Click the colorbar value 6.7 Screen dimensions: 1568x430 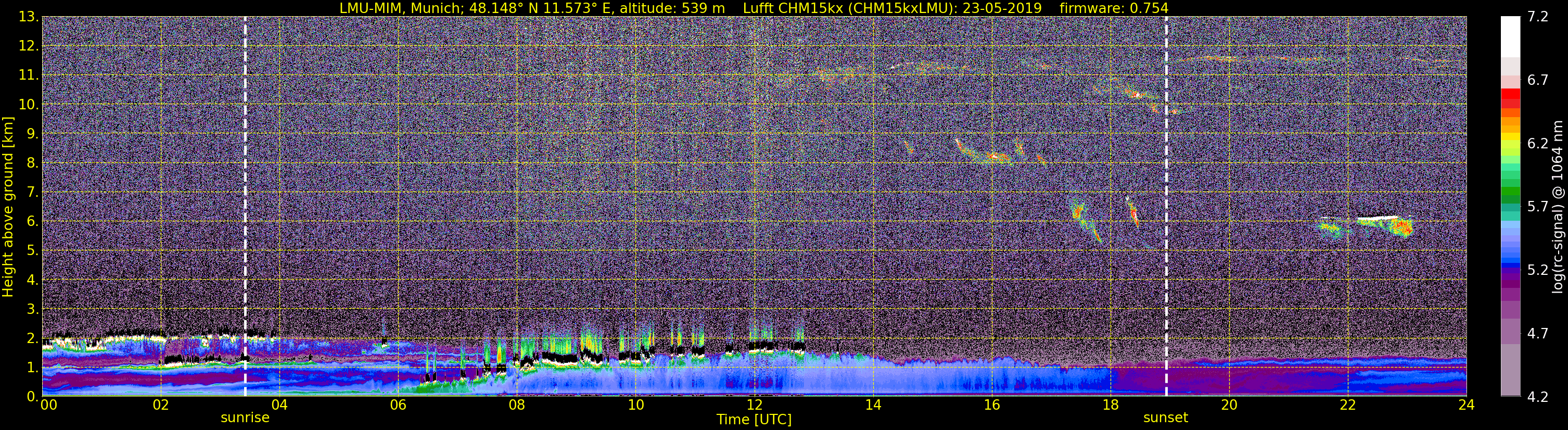1538,80
